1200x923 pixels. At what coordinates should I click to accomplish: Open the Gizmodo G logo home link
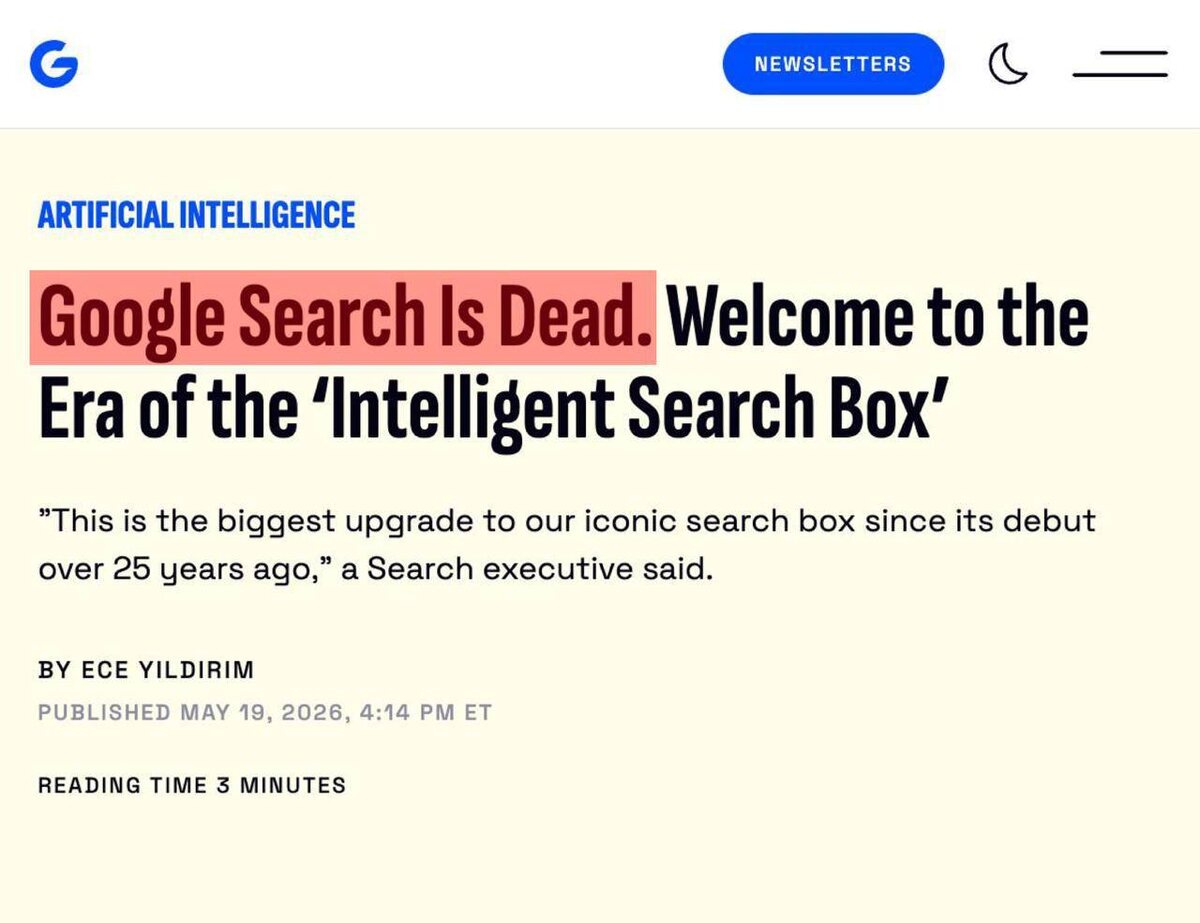tap(54, 64)
